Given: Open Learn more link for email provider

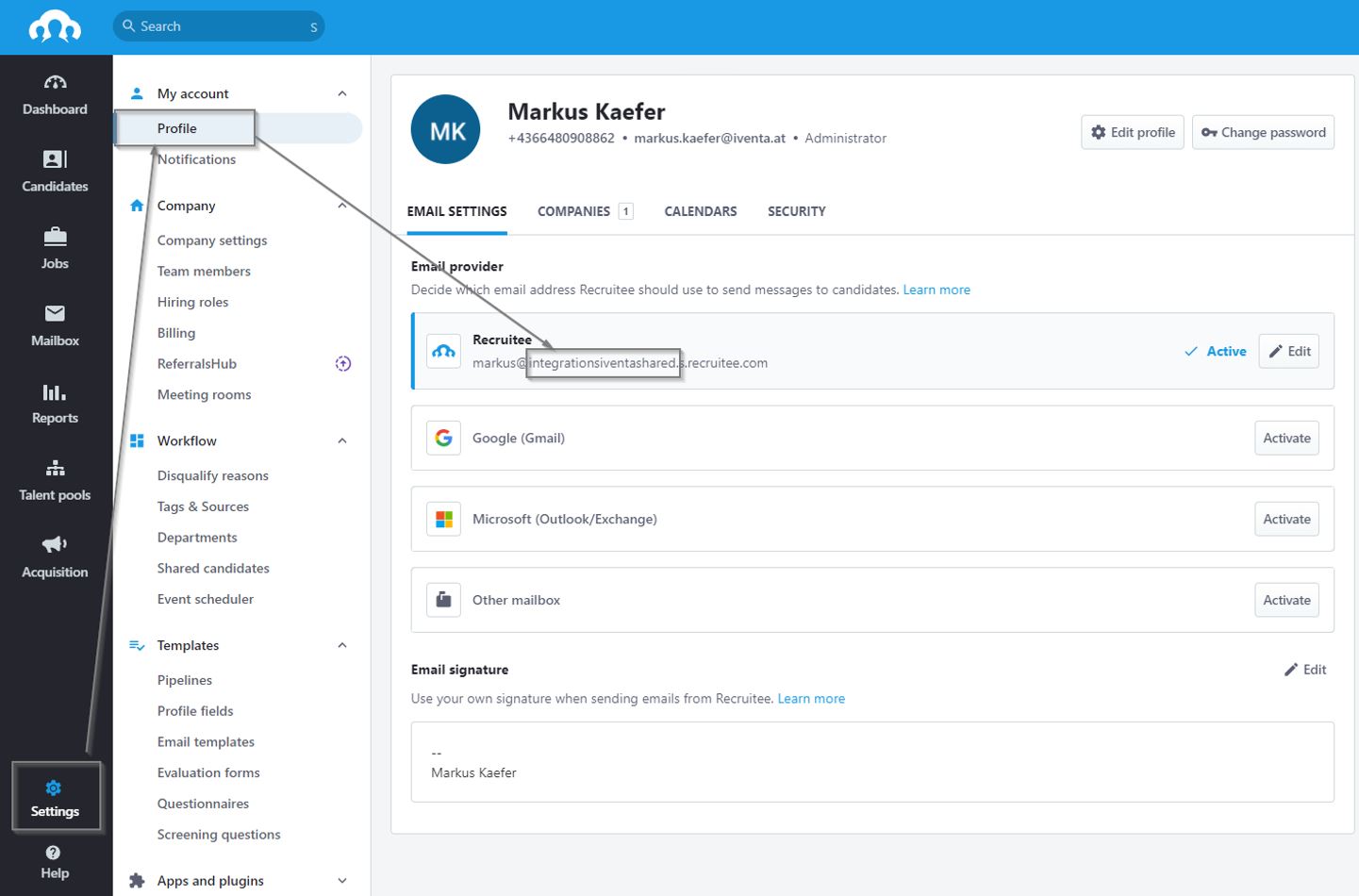Looking at the screenshot, I should point(936,290).
